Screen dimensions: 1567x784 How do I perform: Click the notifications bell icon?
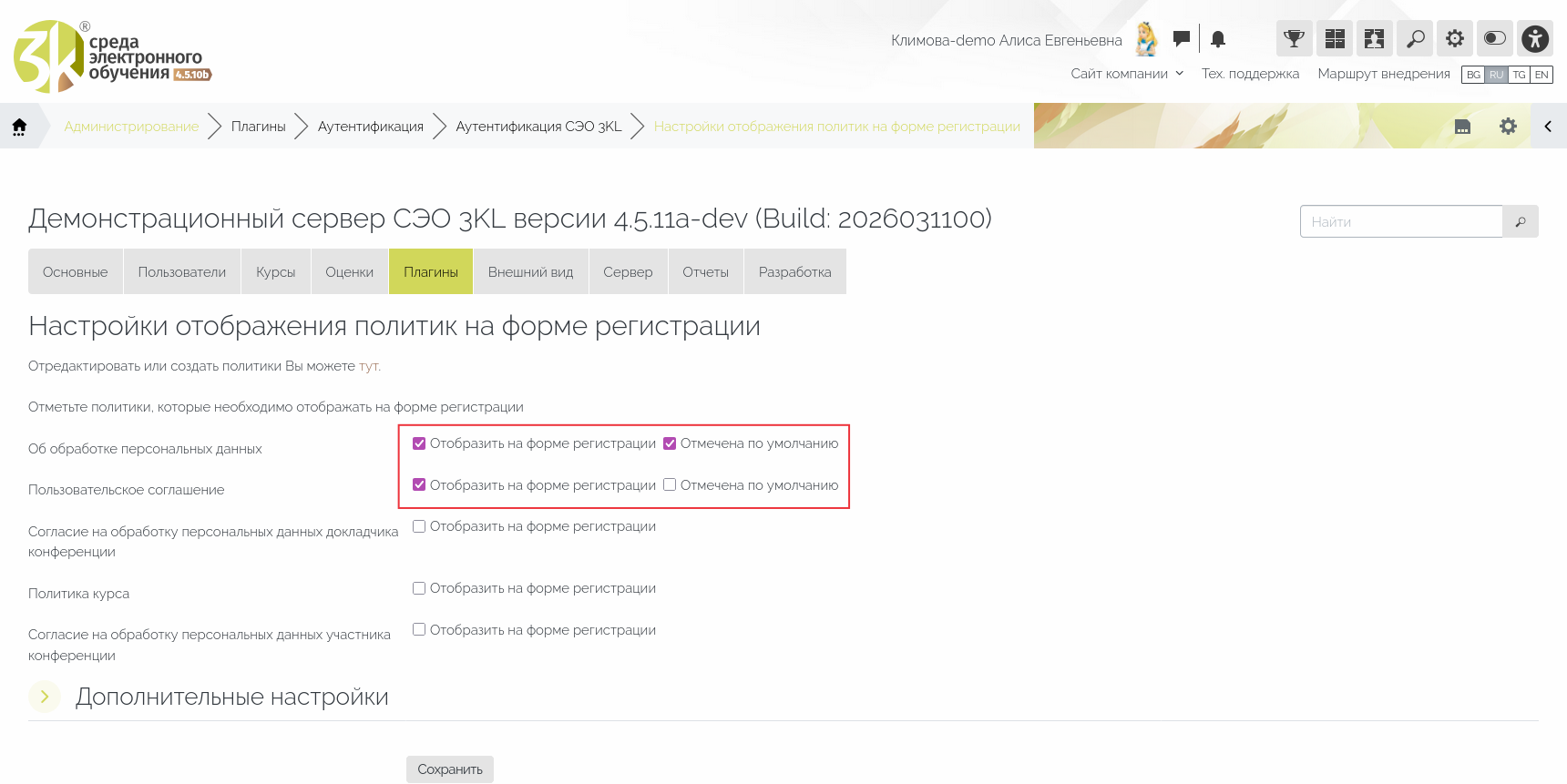pyautogui.click(x=1218, y=39)
